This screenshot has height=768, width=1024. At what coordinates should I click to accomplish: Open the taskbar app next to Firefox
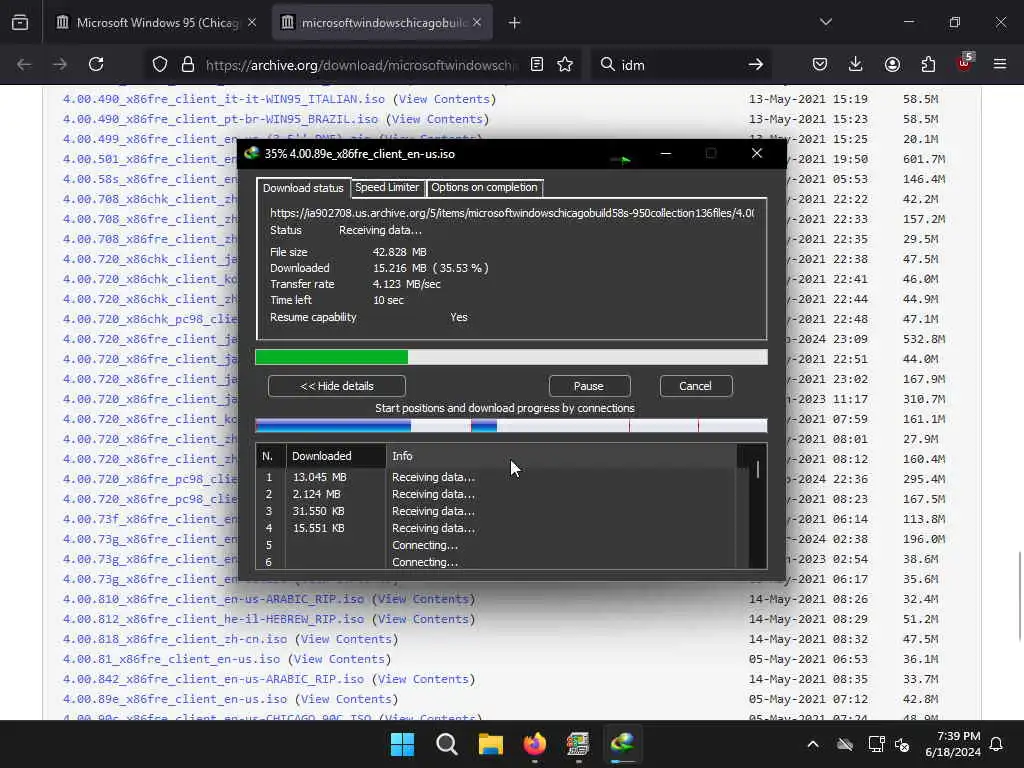(x=579, y=744)
